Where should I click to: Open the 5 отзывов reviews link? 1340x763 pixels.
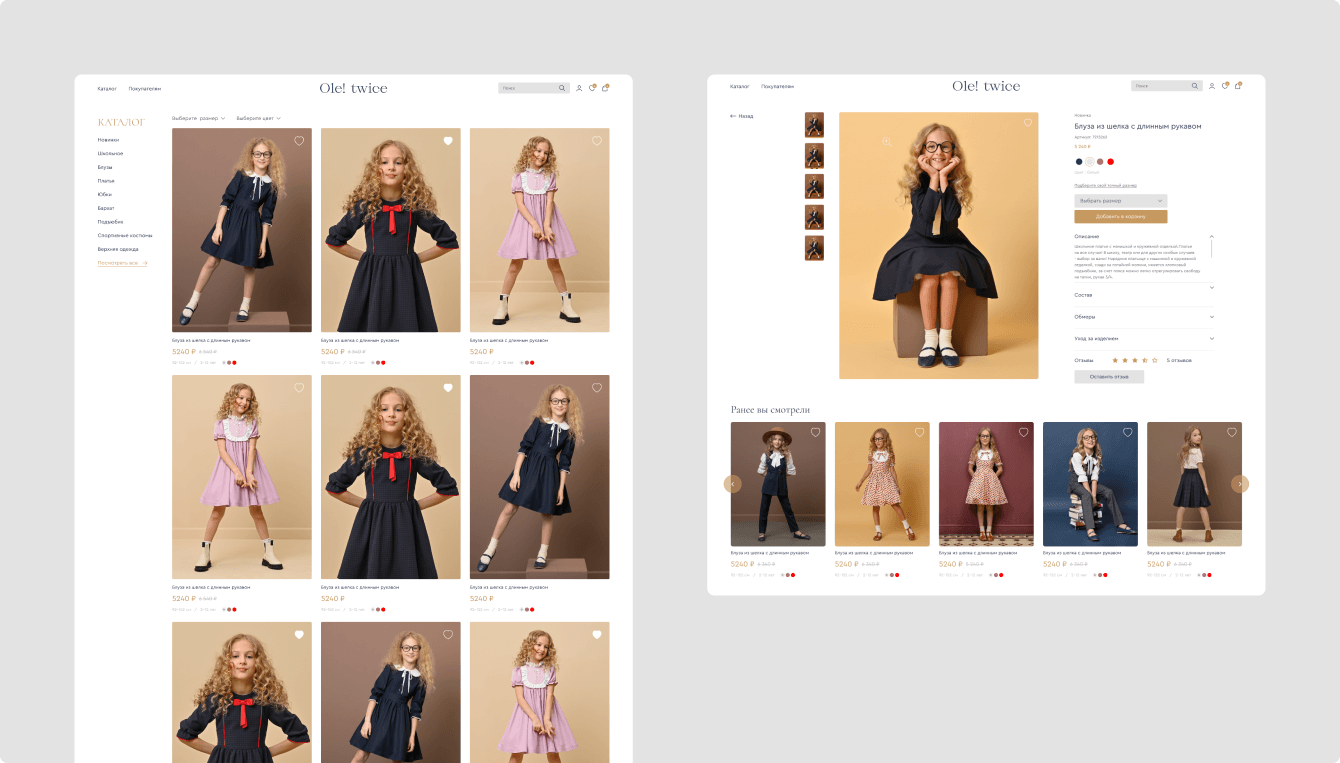coord(1179,360)
